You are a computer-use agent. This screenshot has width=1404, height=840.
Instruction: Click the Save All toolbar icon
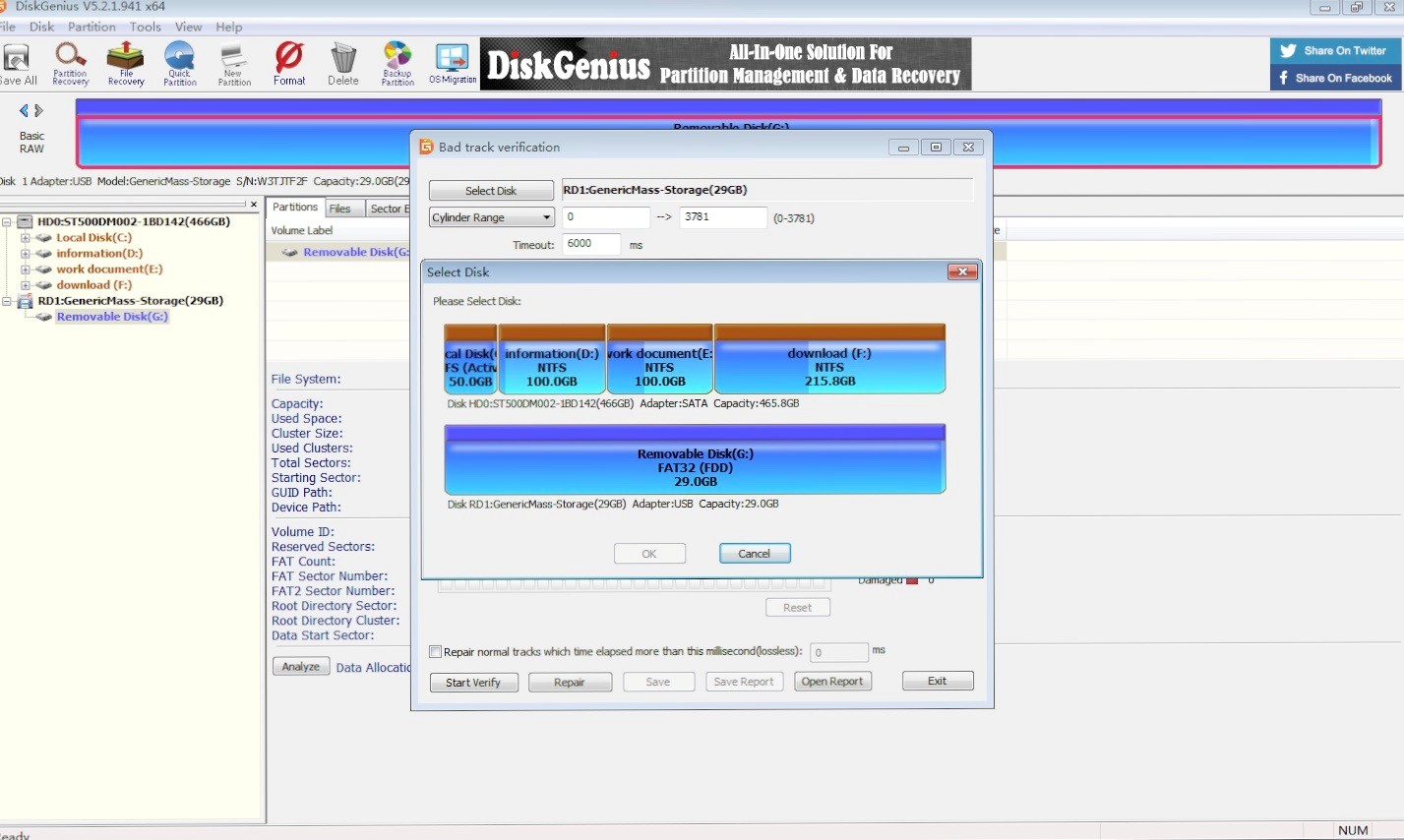[x=18, y=64]
